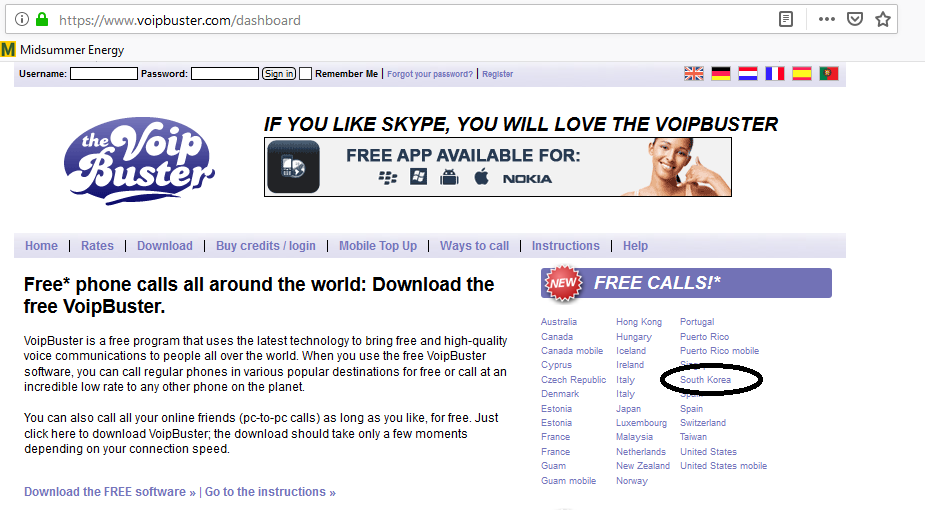Open the Rates menu item
The height and width of the screenshot is (510, 925).
tap(97, 246)
